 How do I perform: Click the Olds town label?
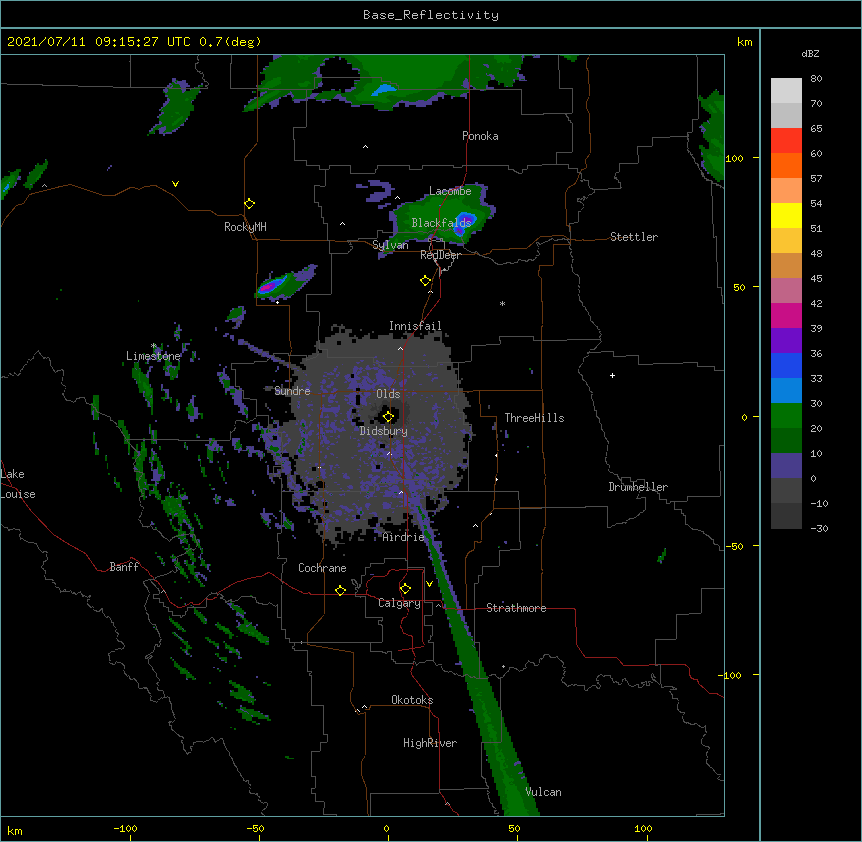tap(388, 394)
